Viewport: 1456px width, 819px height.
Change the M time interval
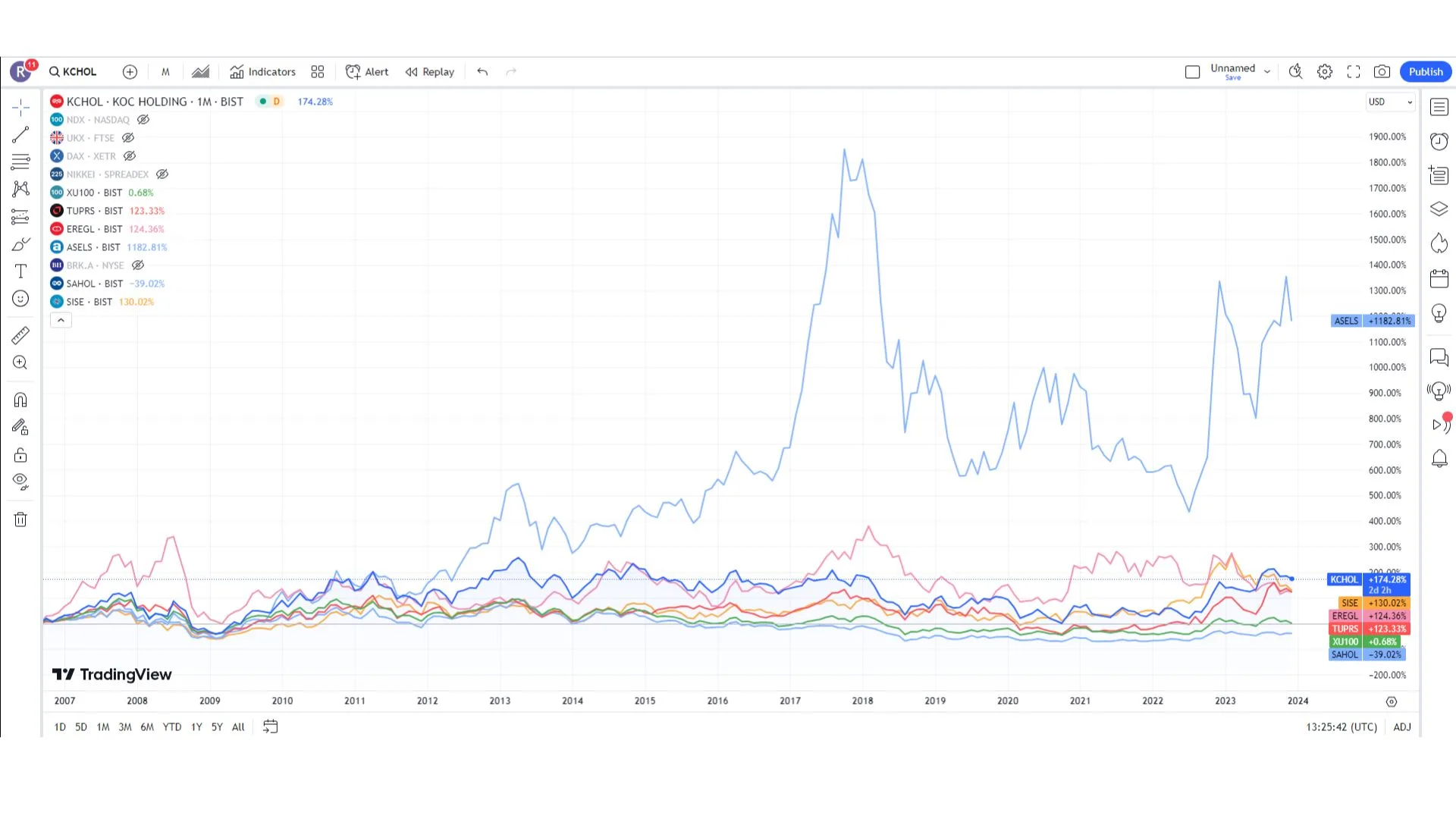click(x=165, y=72)
